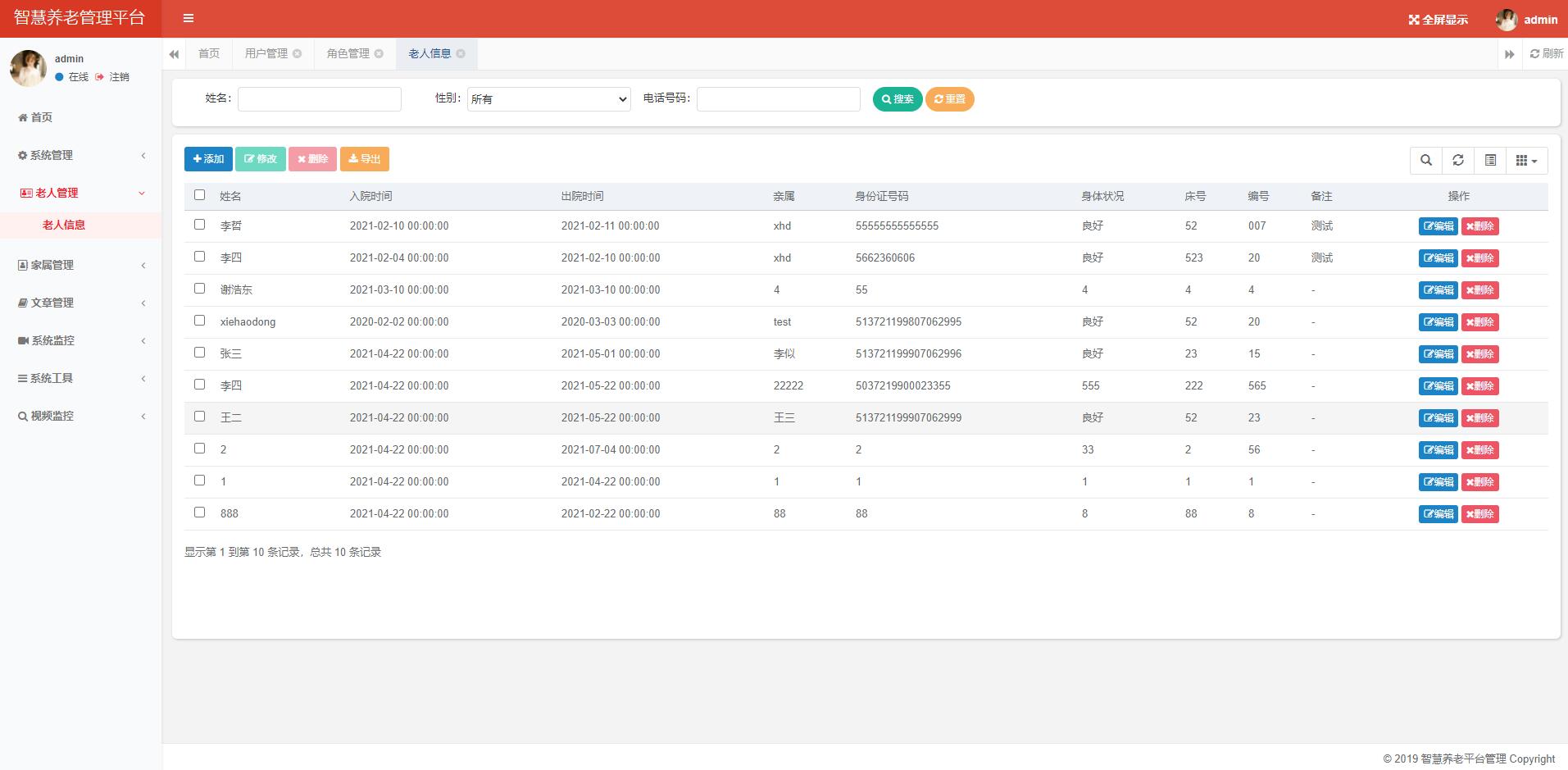
Task: Expand the 视频监控 sidebar menu
Action: (80, 416)
